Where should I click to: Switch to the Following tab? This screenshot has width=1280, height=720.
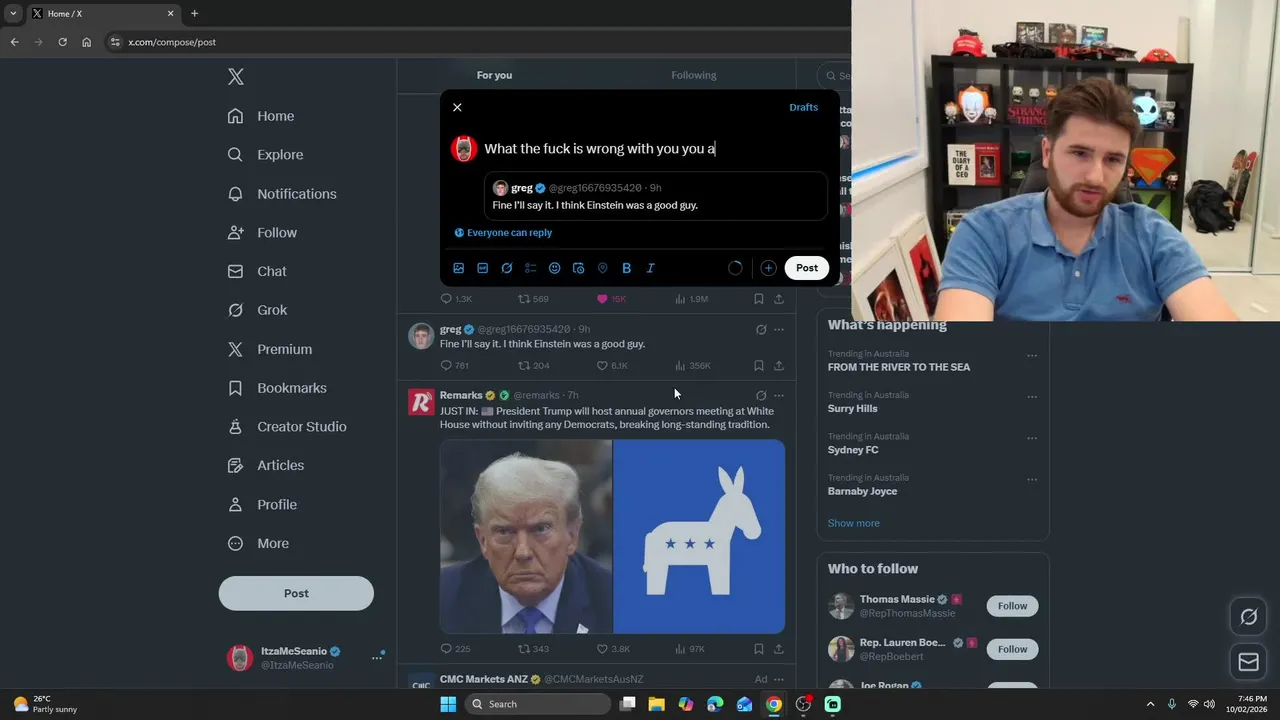pos(694,75)
